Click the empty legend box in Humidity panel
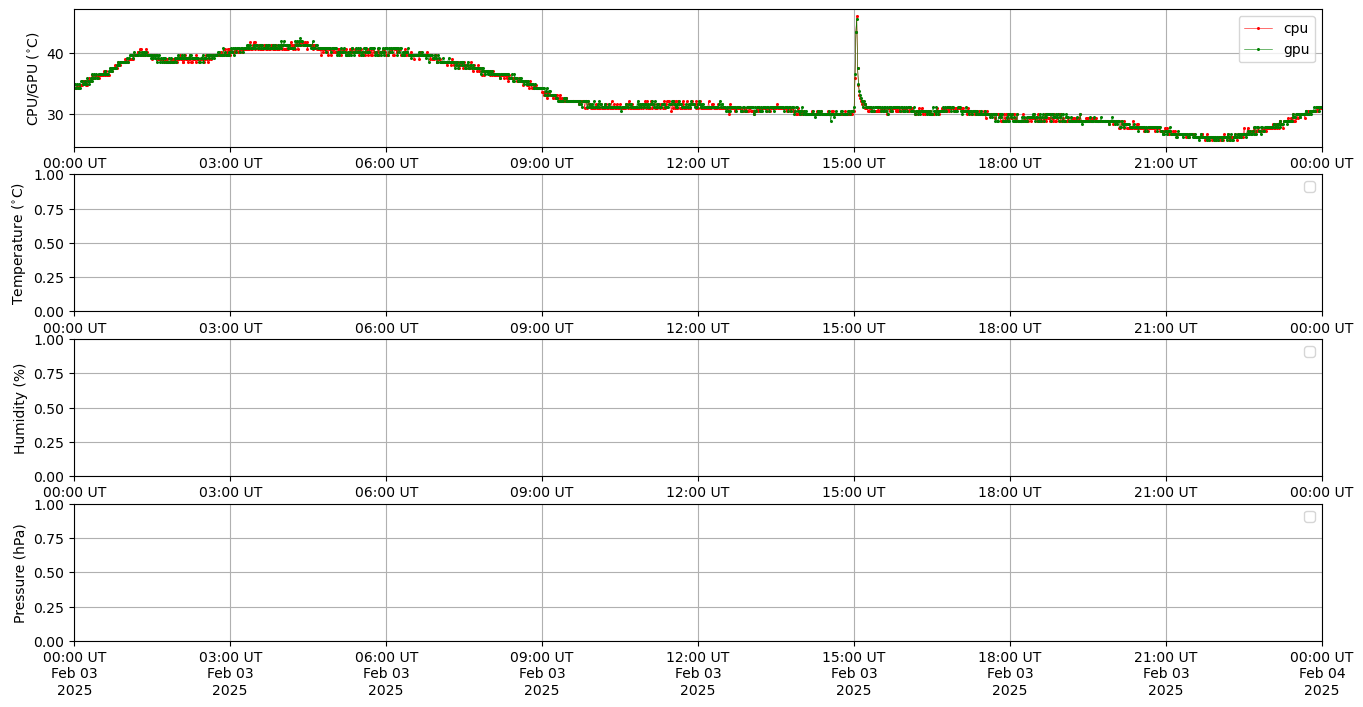The height and width of the screenshot is (707, 1363). [1309, 352]
